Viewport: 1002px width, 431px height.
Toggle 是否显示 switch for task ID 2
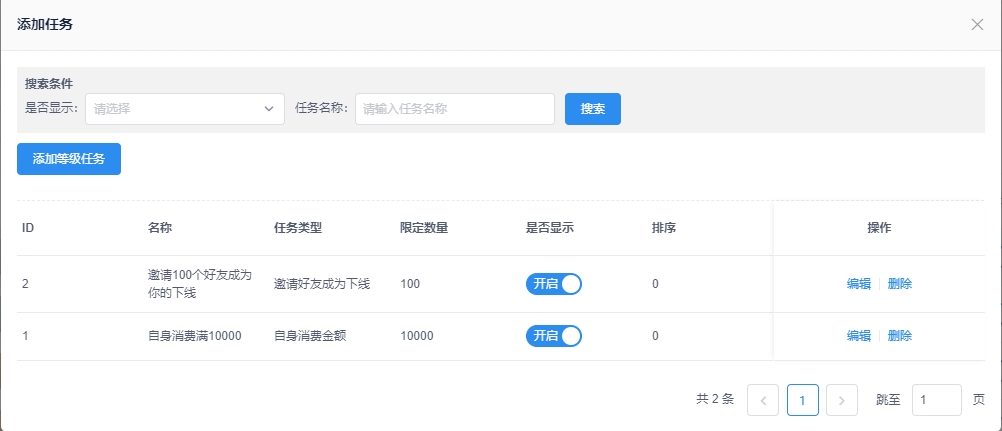pyautogui.click(x=554, y=284)
